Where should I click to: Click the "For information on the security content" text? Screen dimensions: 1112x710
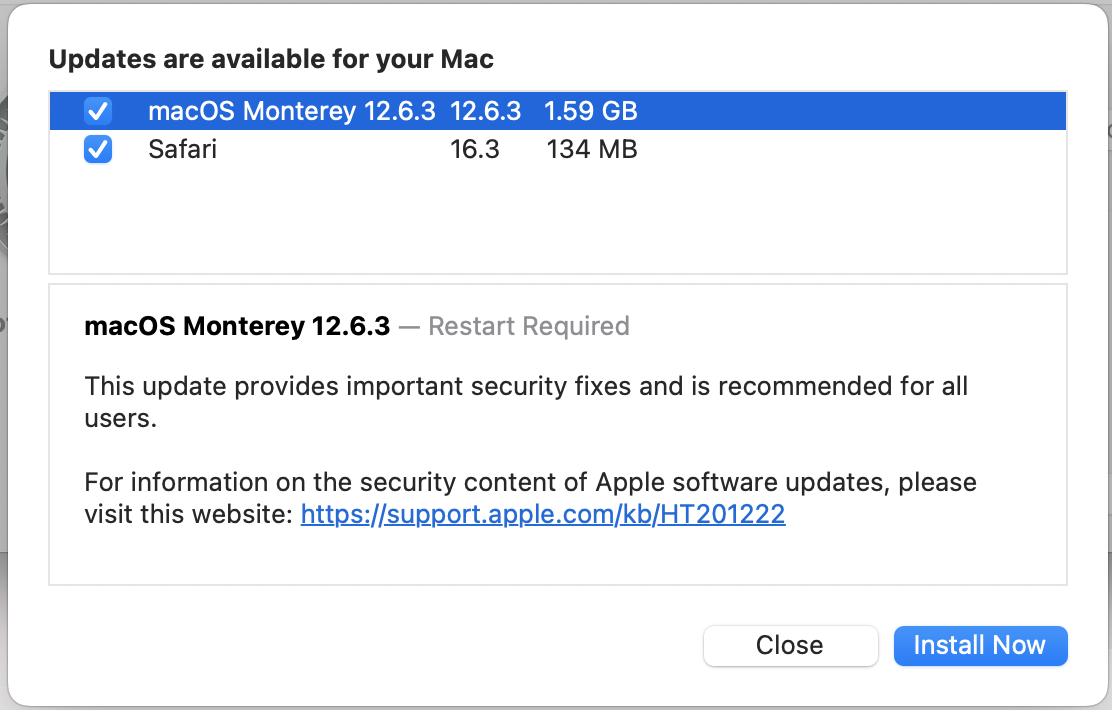[340, 482]
